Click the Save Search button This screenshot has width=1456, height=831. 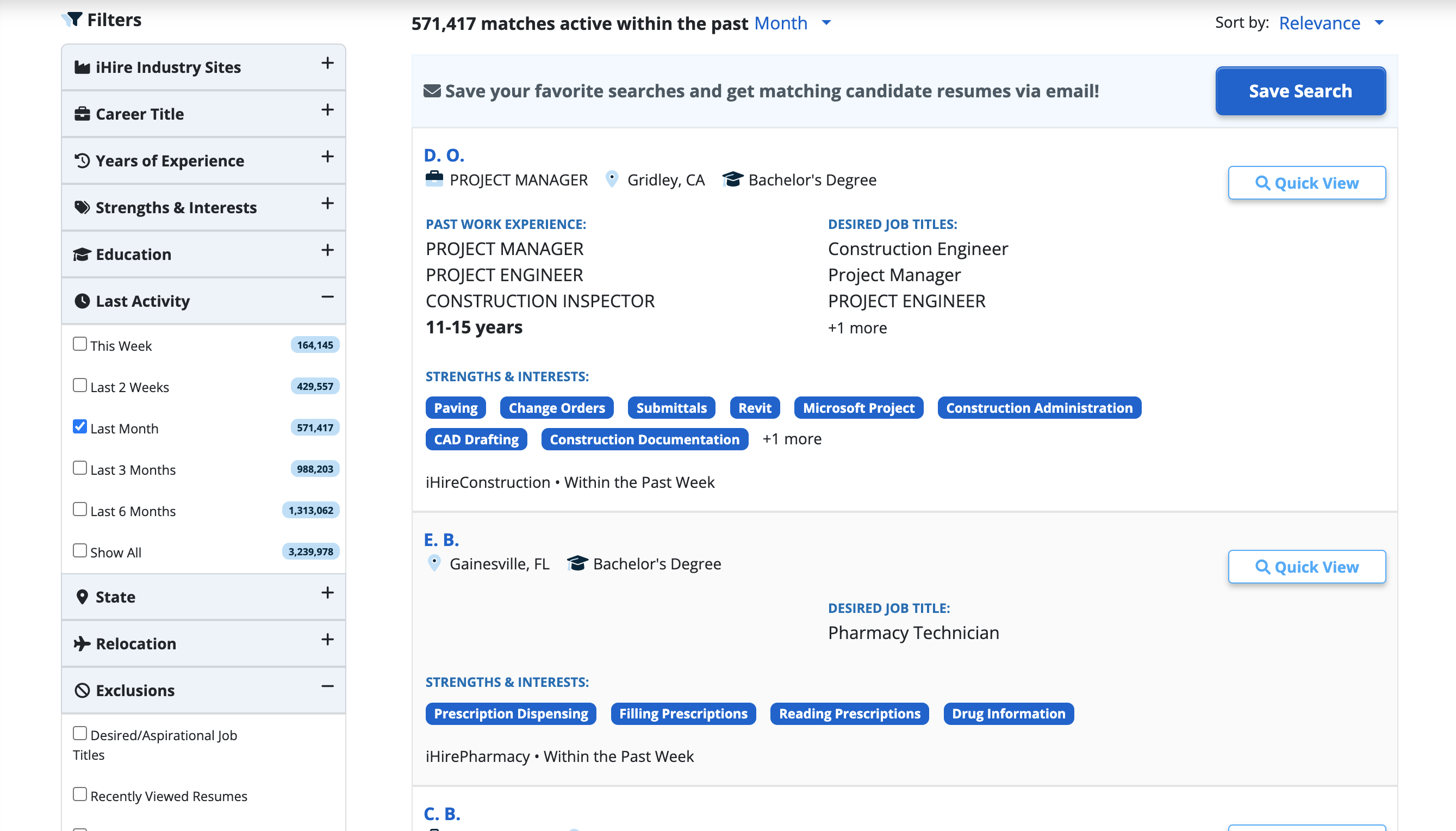pyautogui.click(x=1301, y=91)
